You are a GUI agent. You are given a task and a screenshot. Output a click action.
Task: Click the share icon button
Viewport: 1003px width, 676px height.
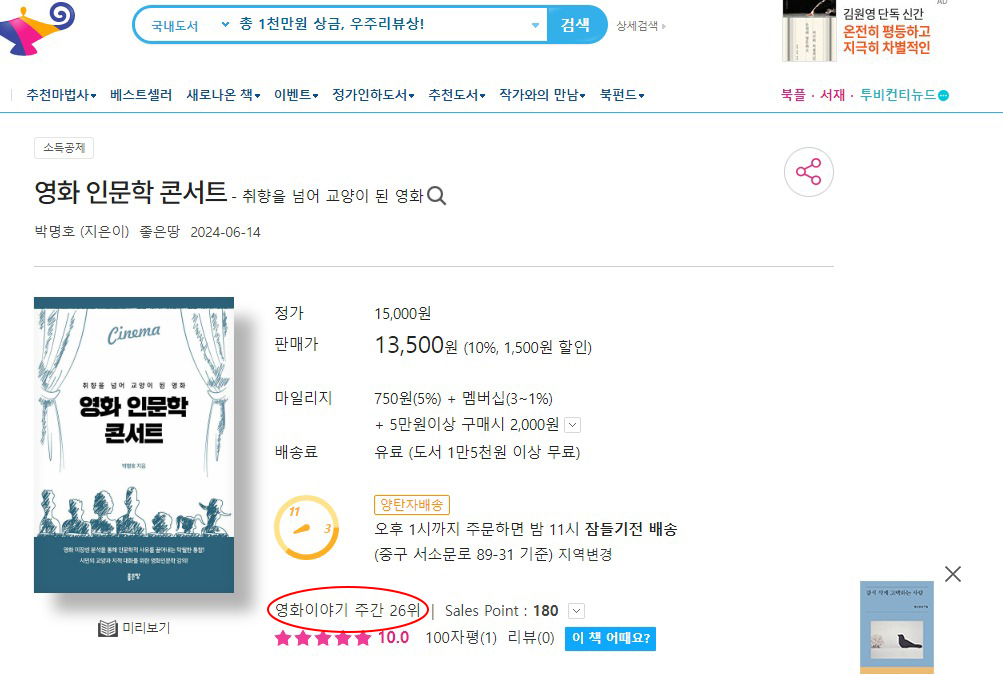(809, 172)
